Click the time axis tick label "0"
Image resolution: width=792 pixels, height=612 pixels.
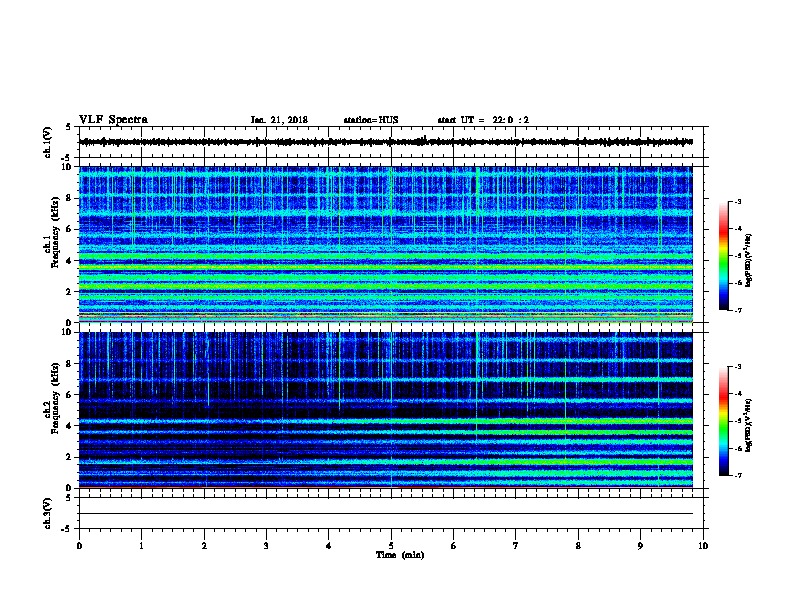(79, 546)
